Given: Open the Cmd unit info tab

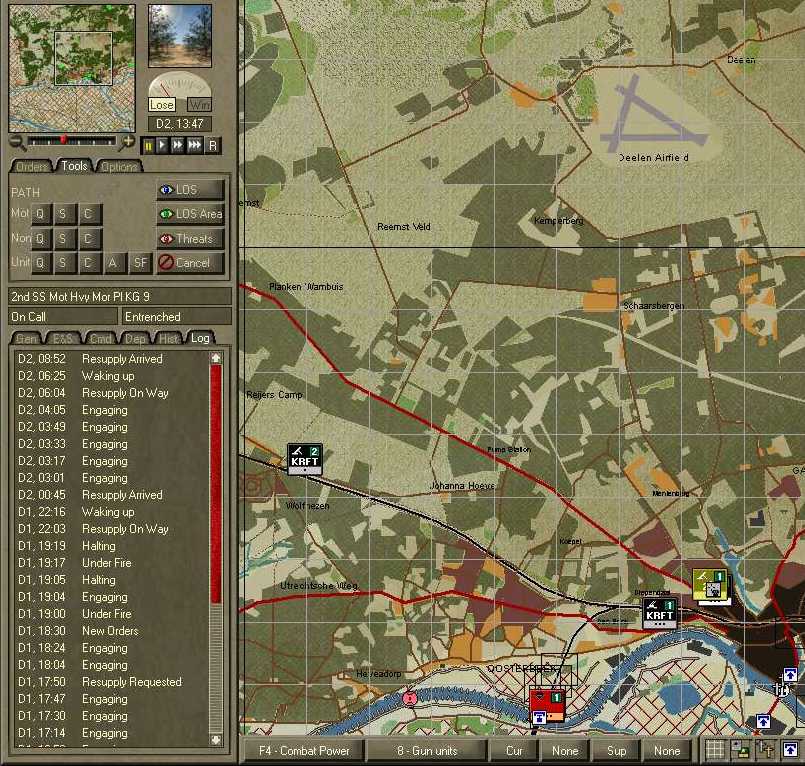Looking at the screenshot, I should pos(100,339).
